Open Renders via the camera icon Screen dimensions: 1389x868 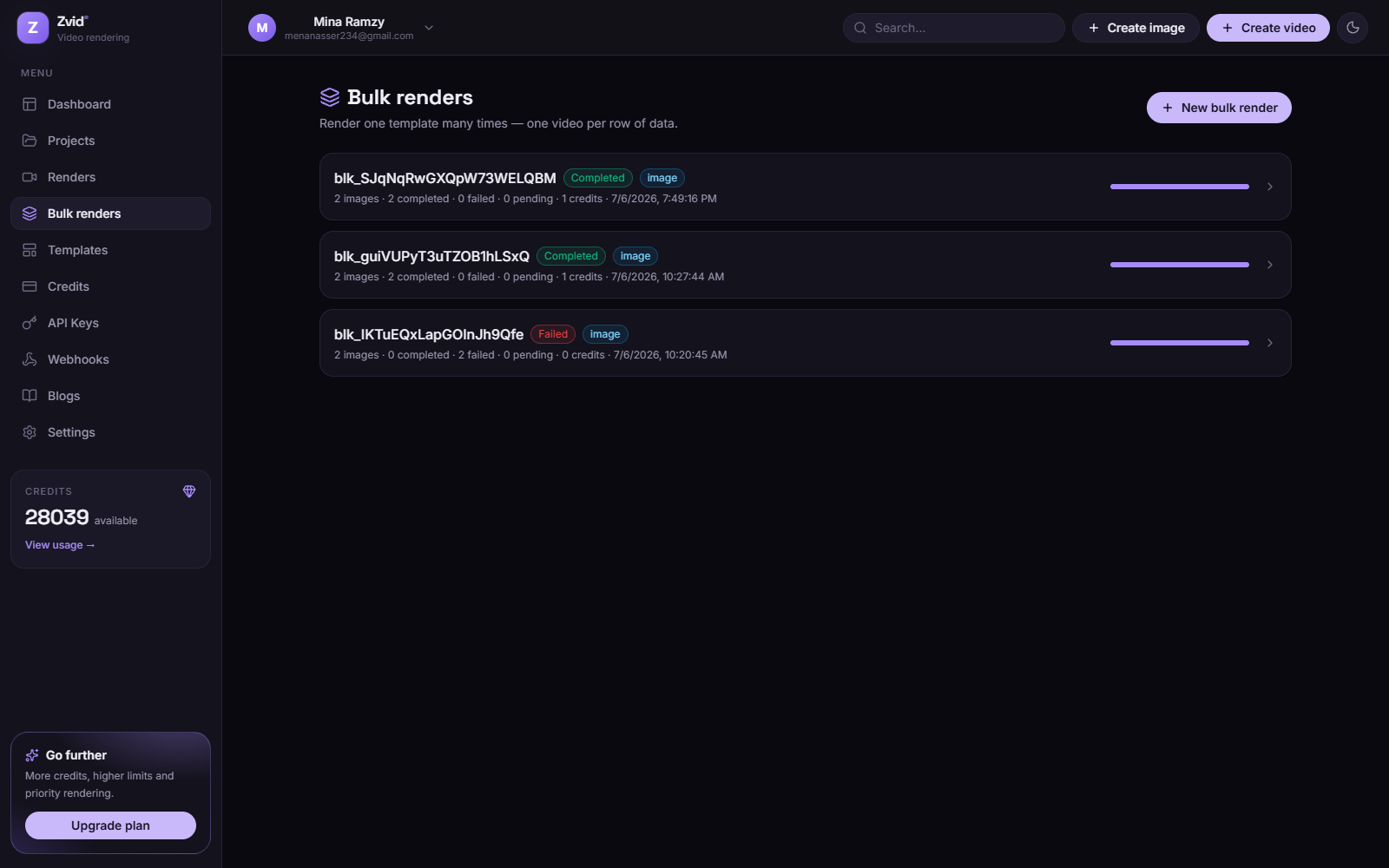[x=30, y=177]
